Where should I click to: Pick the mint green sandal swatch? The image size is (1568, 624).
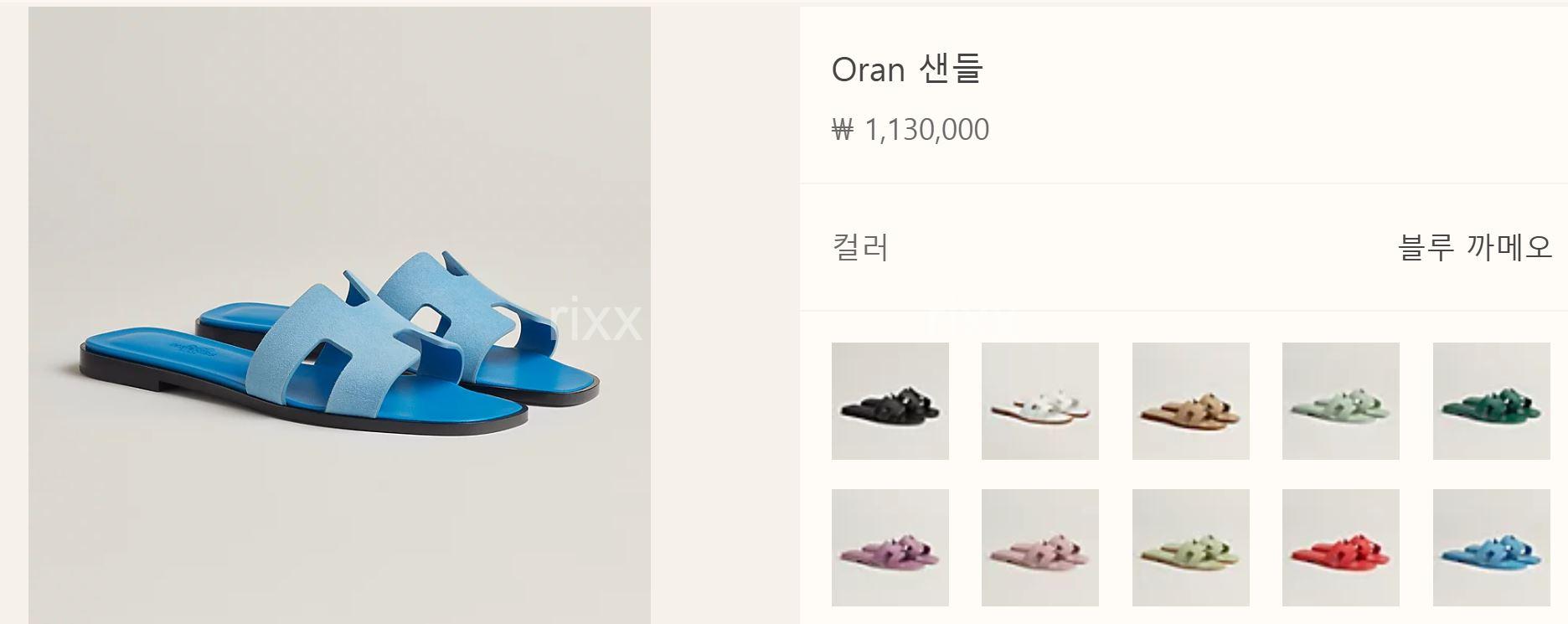[1341, 401]
